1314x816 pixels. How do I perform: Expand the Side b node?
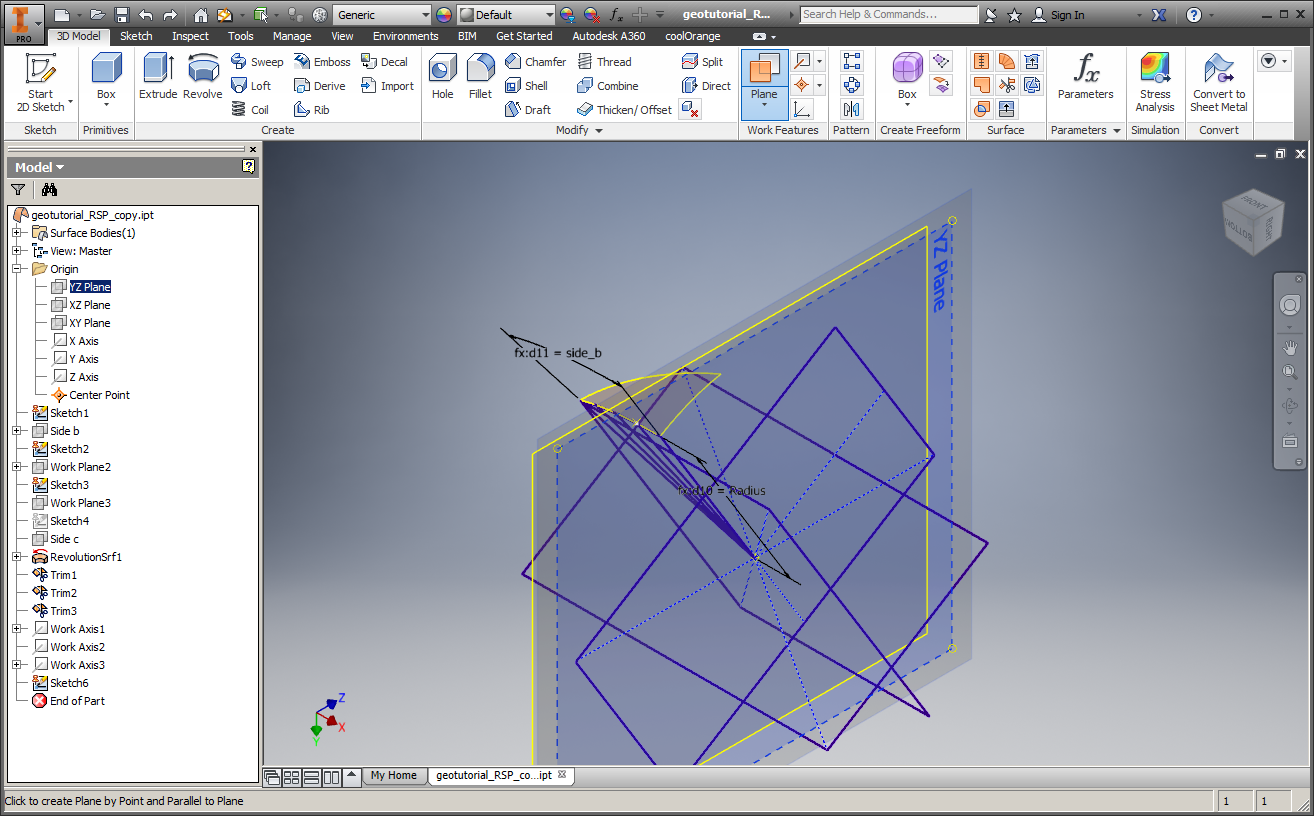17,431
